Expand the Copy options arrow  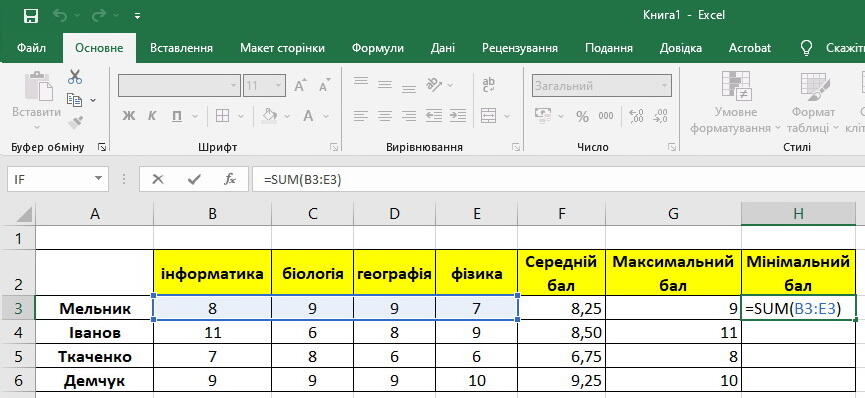click(x=93, y=100)
